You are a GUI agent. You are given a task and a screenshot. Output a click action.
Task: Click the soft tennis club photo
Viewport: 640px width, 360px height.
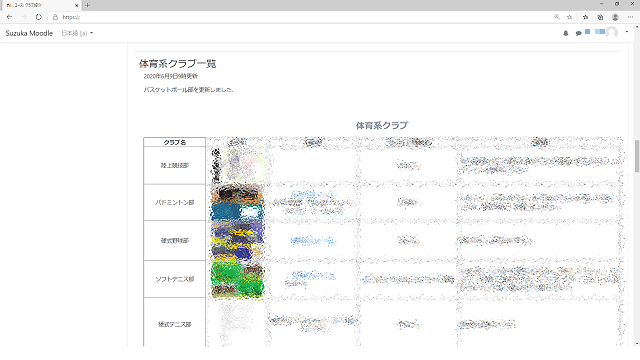coord(237,279)
